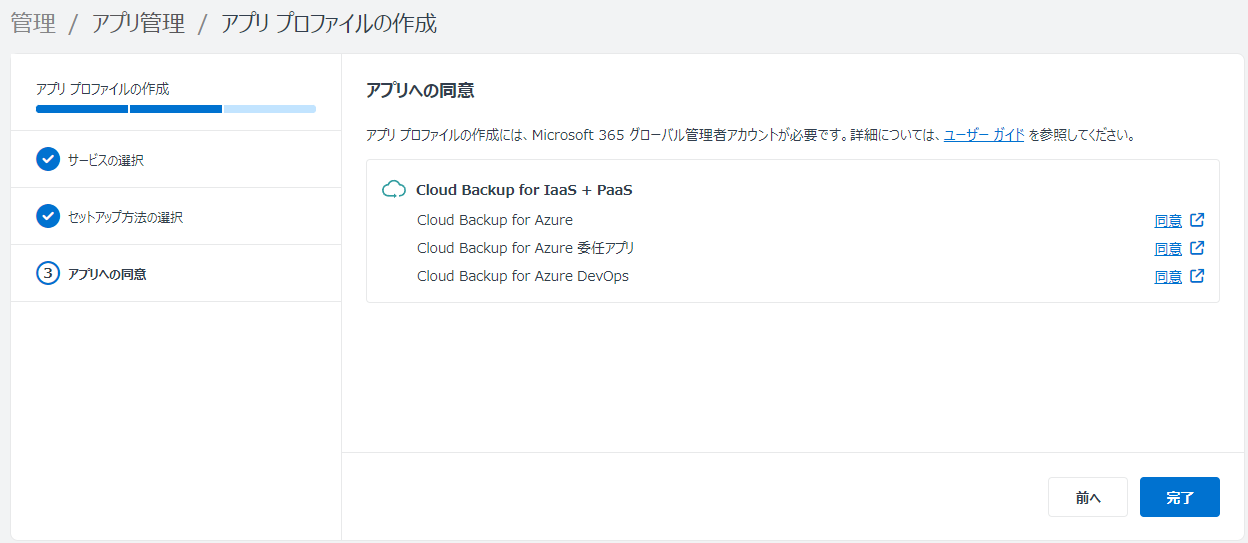
Task: Open external link icon for Azure 委任アプリ row
Action: click(1197, 248)
